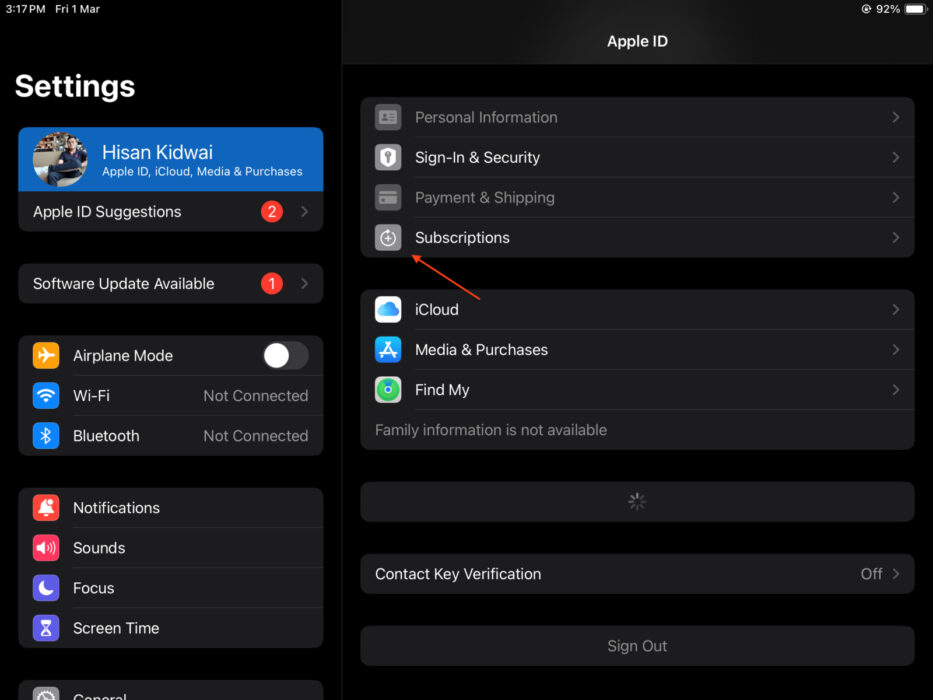The width and height of the screenshot is (933, 700).
Task: Tap Hisan Kidwai's profile picture
Action: click(x=58, y=159)
